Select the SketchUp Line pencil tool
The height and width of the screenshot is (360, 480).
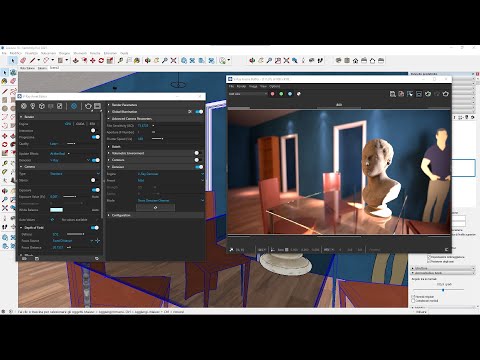tap(32, 60)
